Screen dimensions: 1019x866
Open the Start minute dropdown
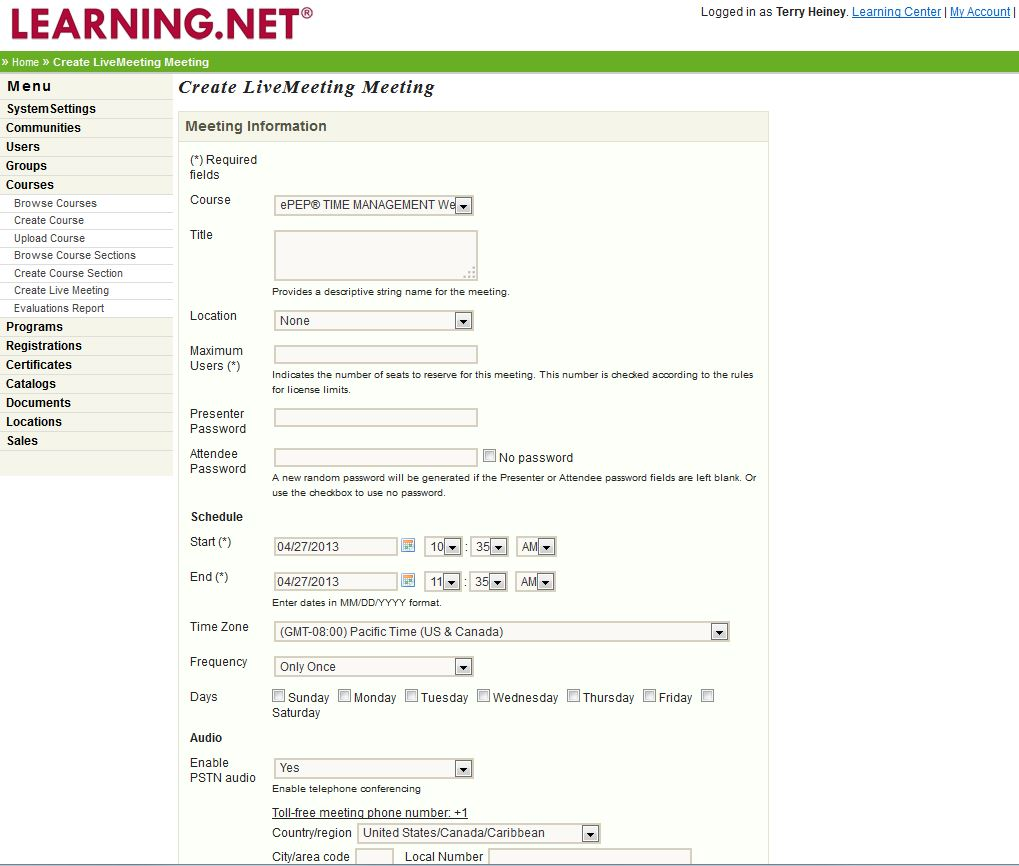coord(489,547)
